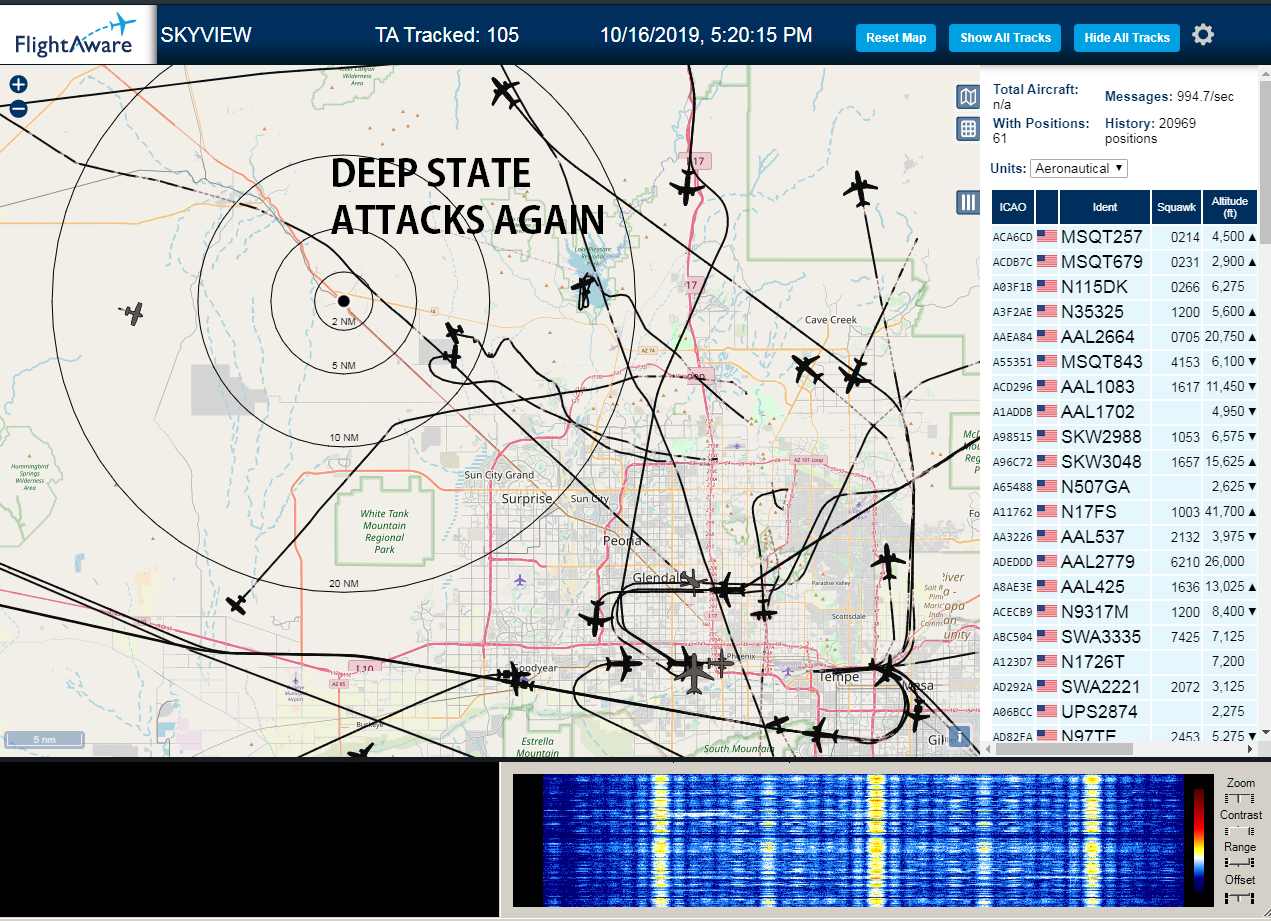Open settings via the gear icon
The height and width of the screenshot is (921, 1271).
[x=1203, y=35]
